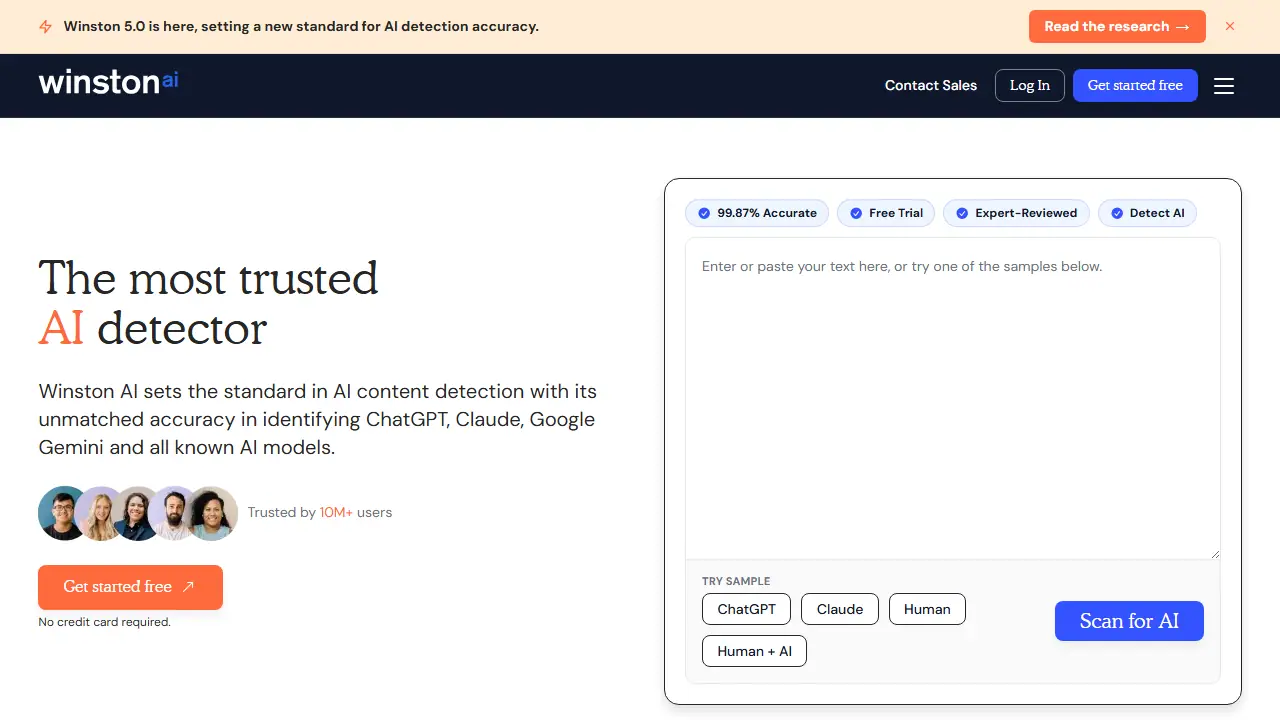The image size is (1280, 720).
Task: Click the Read the research button
Action: [x=1117, y=27]
